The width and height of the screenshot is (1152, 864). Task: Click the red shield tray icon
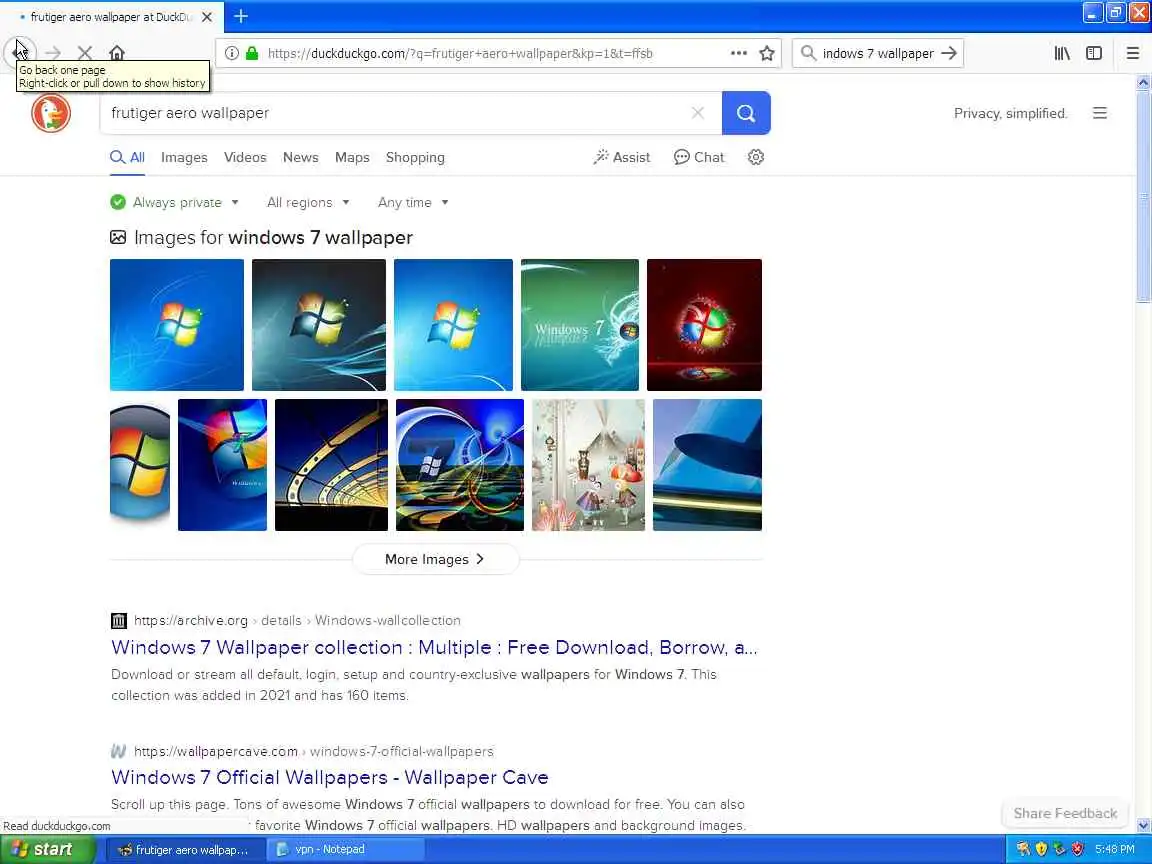pyautogui.click(x=1077, y=849)
